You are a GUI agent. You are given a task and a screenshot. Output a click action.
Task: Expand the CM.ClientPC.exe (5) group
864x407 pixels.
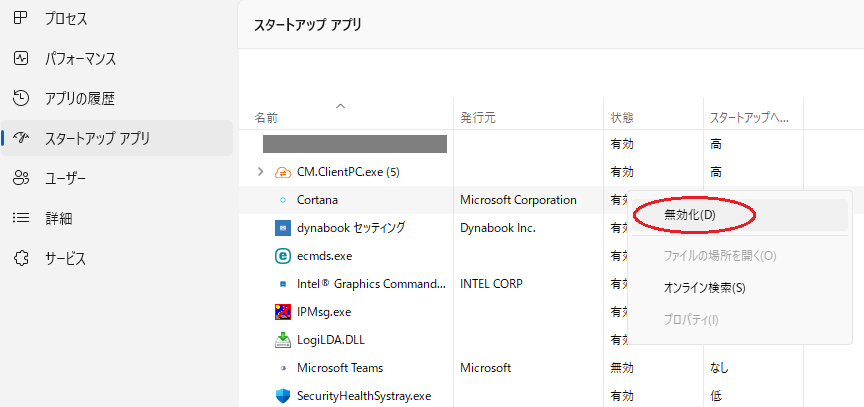tap(261, 172)
